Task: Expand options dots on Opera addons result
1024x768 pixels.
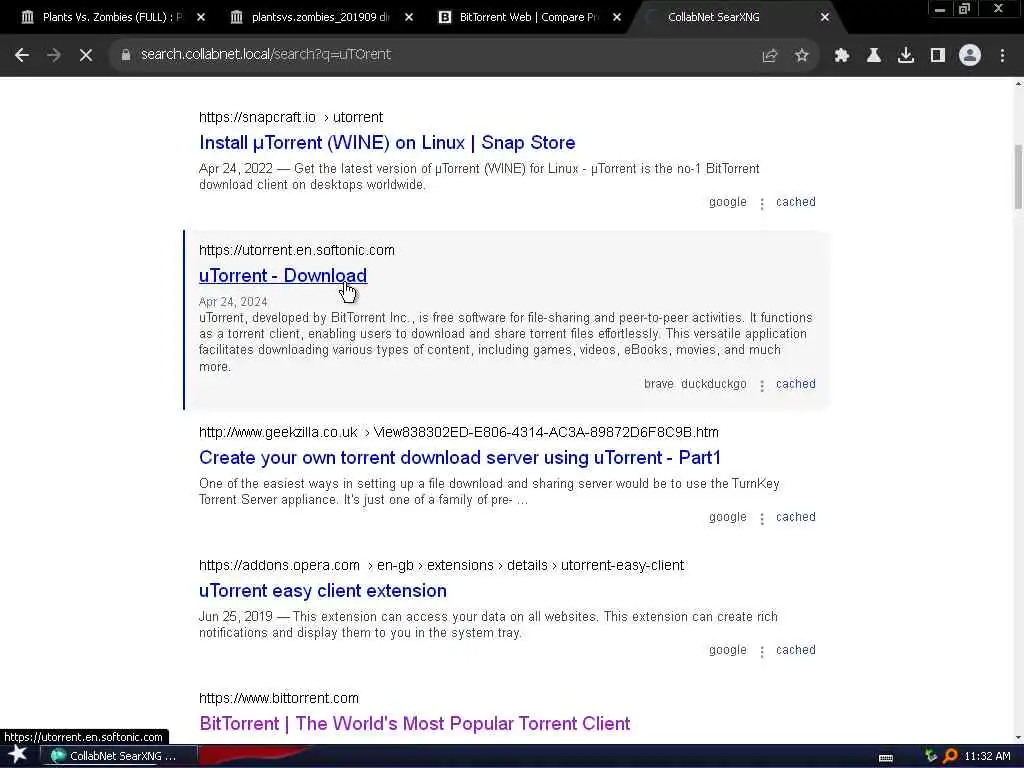Action: pyautogui.click(x=761, y=652)
